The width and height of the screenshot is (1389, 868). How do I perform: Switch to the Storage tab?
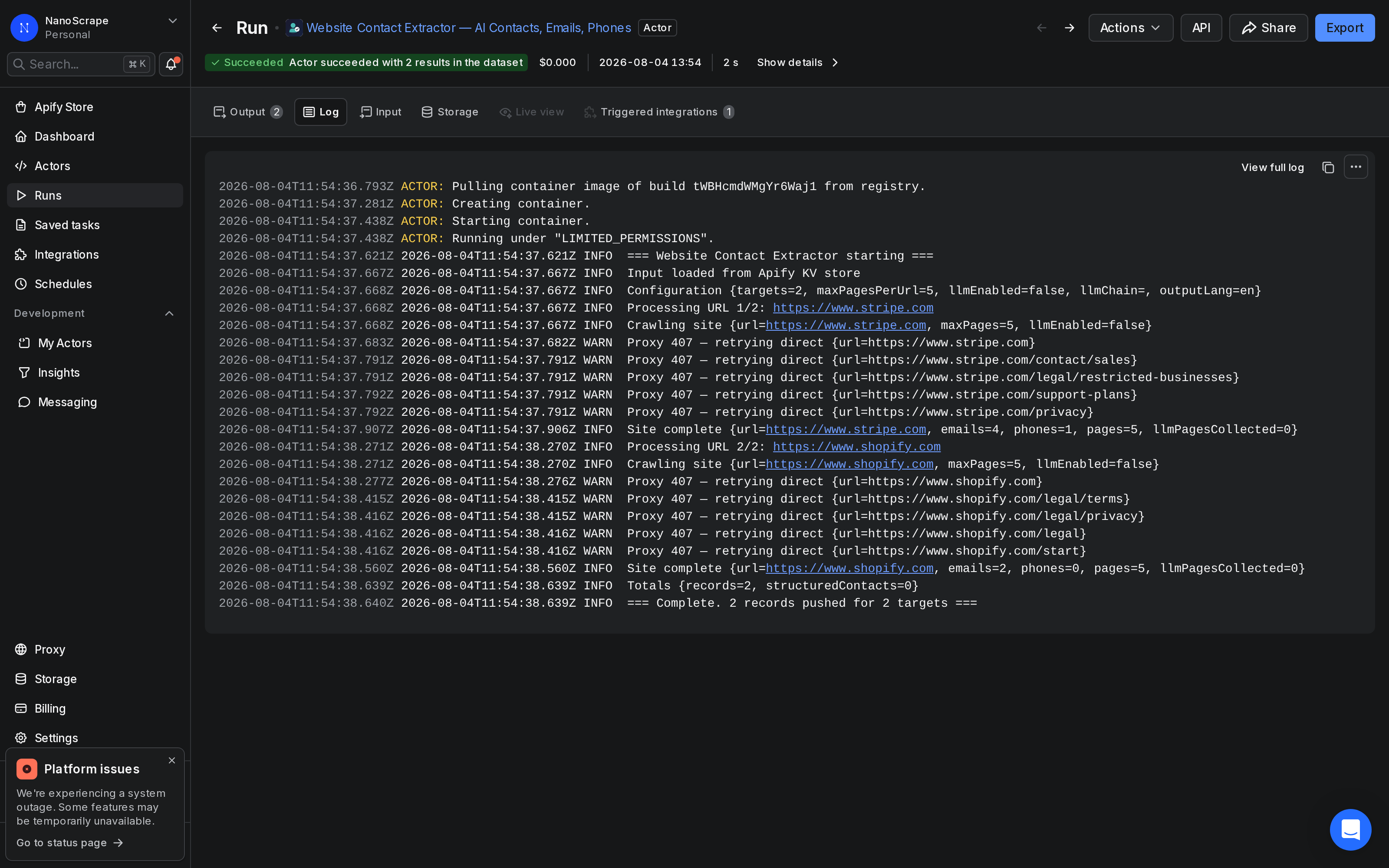pyautogui.click(x=449, y=112)
